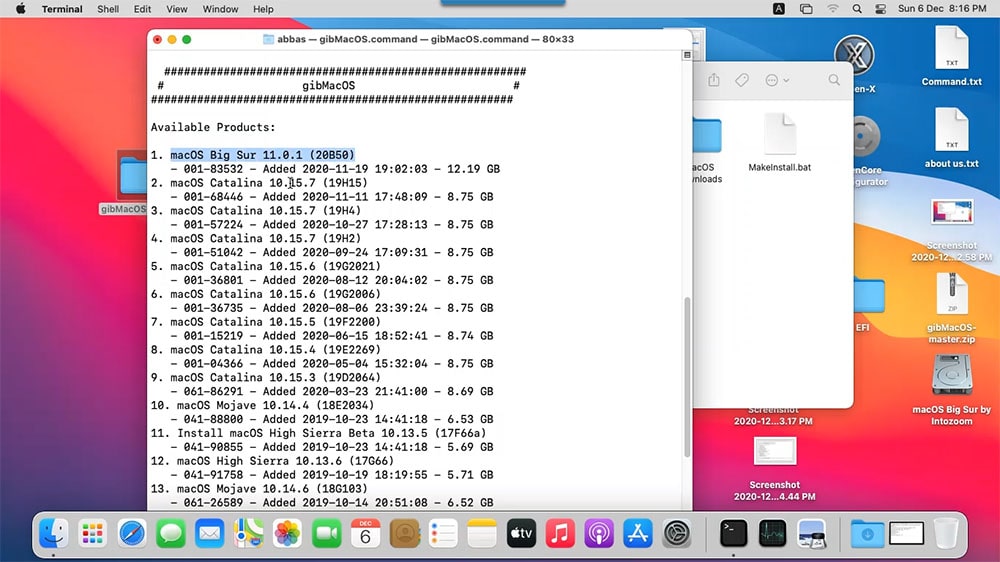The width and height of the screenshot is (1000, 562).
Task: Open Activity Monitor from the Dock
Action: (x=772, y=533)
